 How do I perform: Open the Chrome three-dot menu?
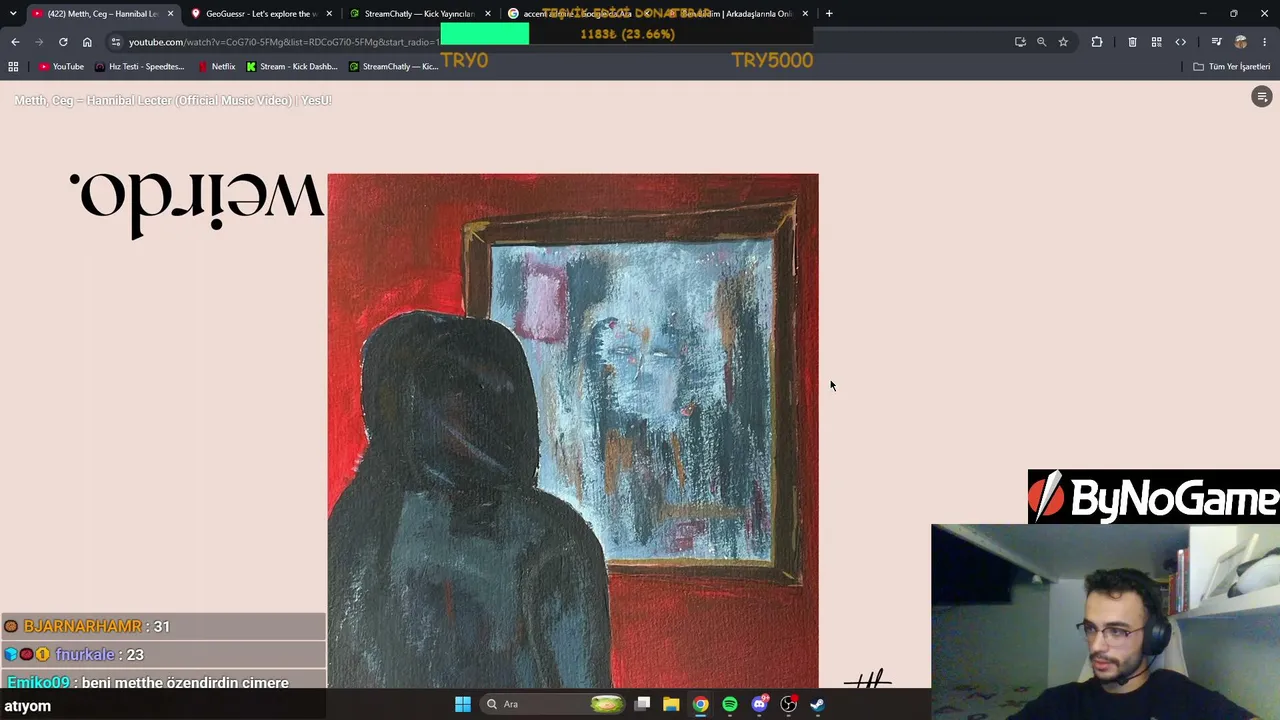click(1265, 42)
